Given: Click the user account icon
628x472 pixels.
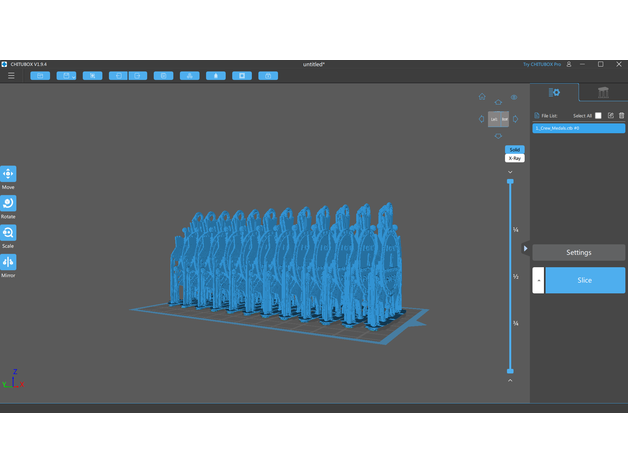Looking at the screenshot, I should (569, 64).
